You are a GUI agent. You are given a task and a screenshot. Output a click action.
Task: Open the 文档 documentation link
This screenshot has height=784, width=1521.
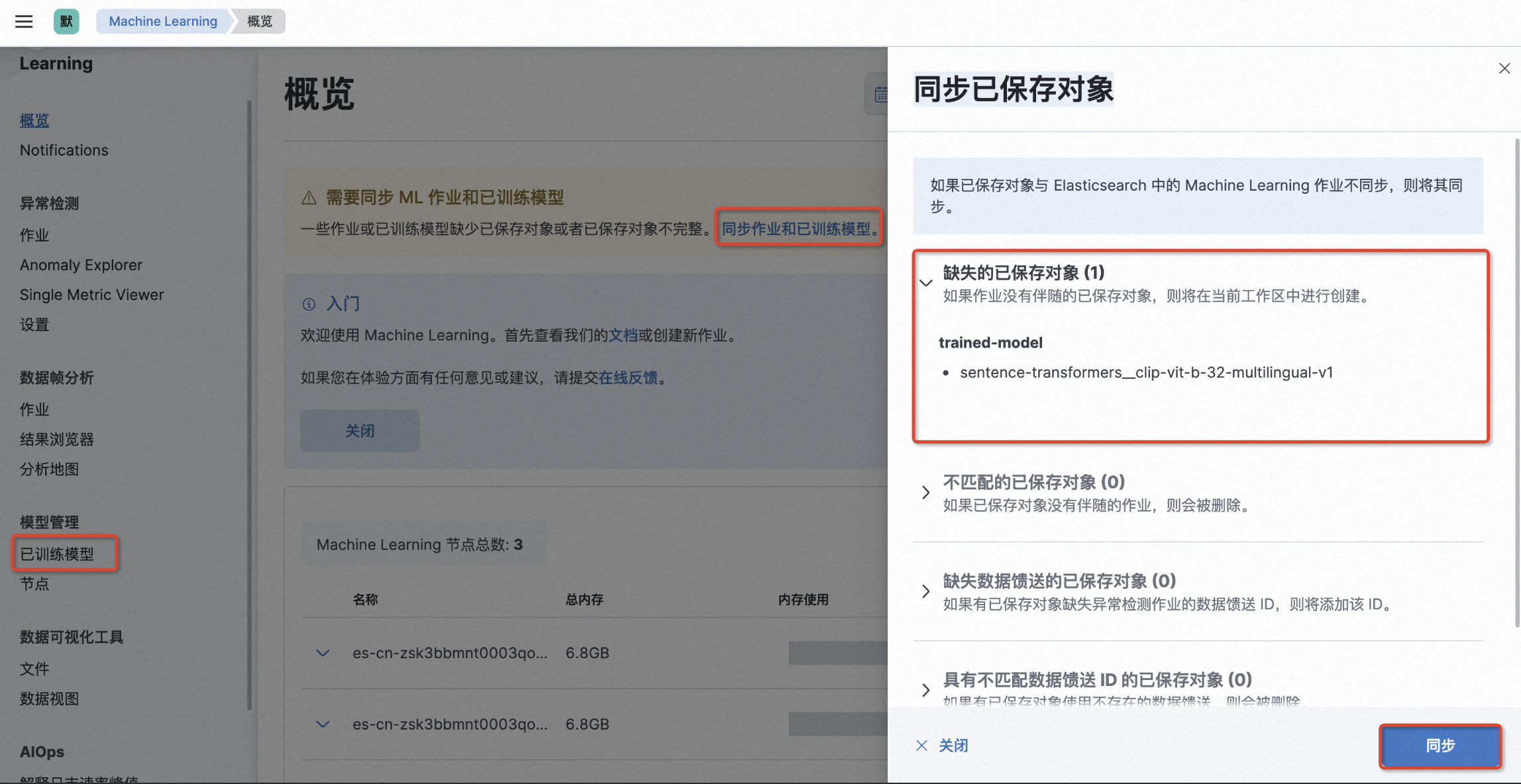pos(623,335)
